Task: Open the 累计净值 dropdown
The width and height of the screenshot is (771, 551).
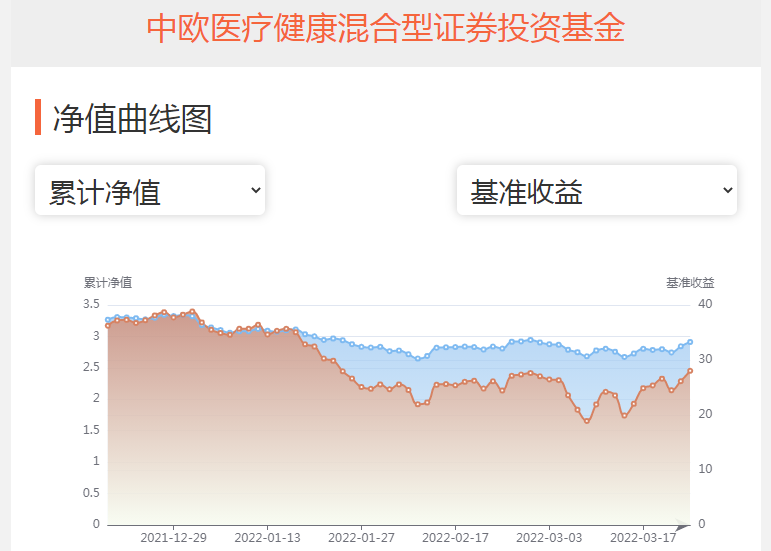Action: [150, 190]
